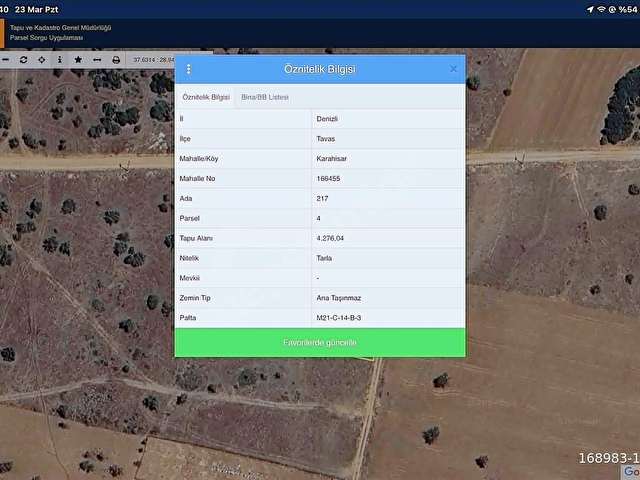640x480 pixels.
Task: Click the zoom out minus icon
Action: 5,60
